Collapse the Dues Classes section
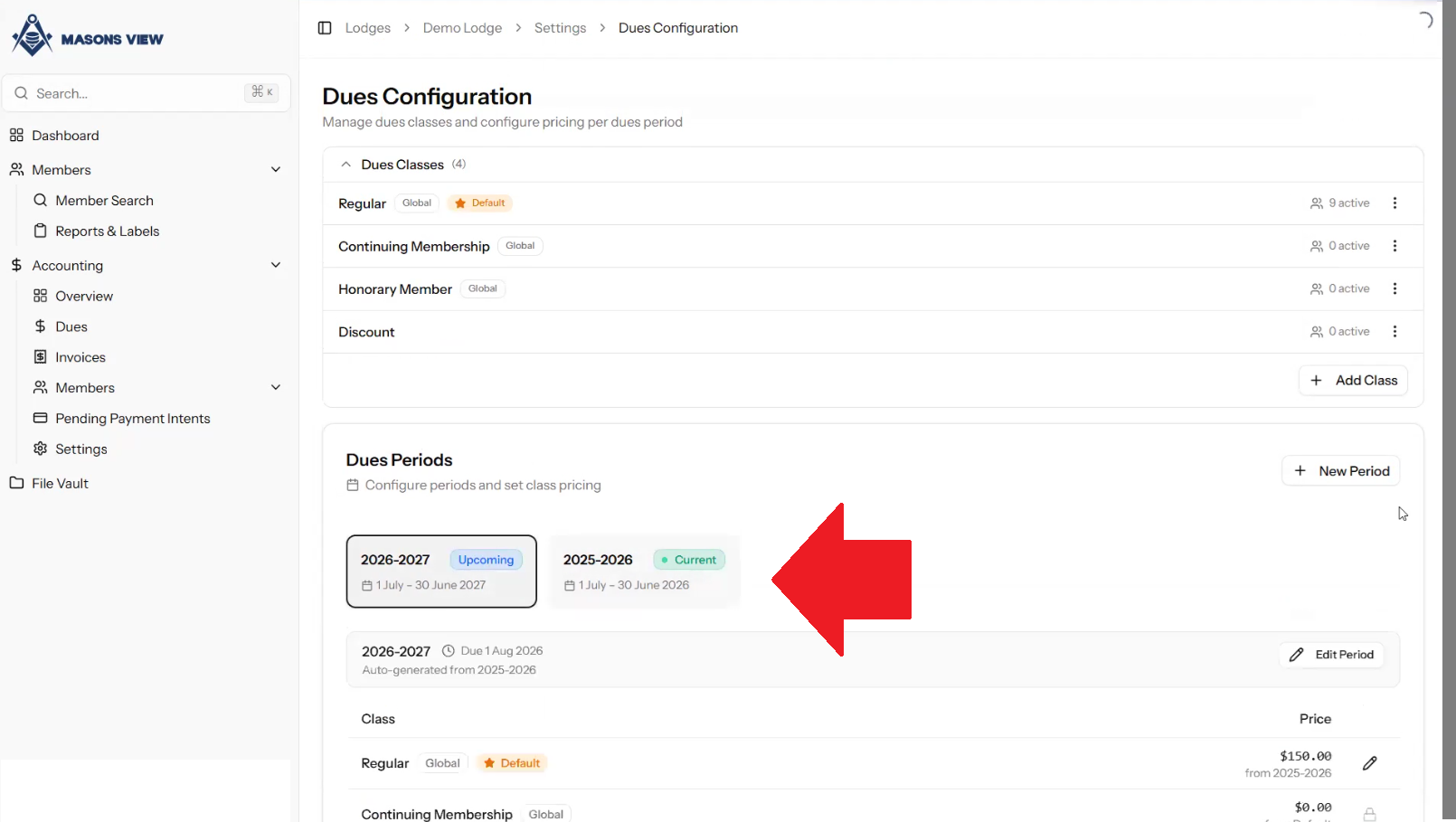This screenshot has width=1456, height=822. tap(345, 165)
